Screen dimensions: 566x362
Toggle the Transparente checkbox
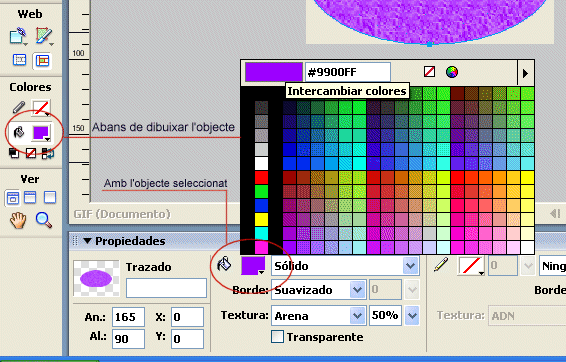click(x=277, y=336)
